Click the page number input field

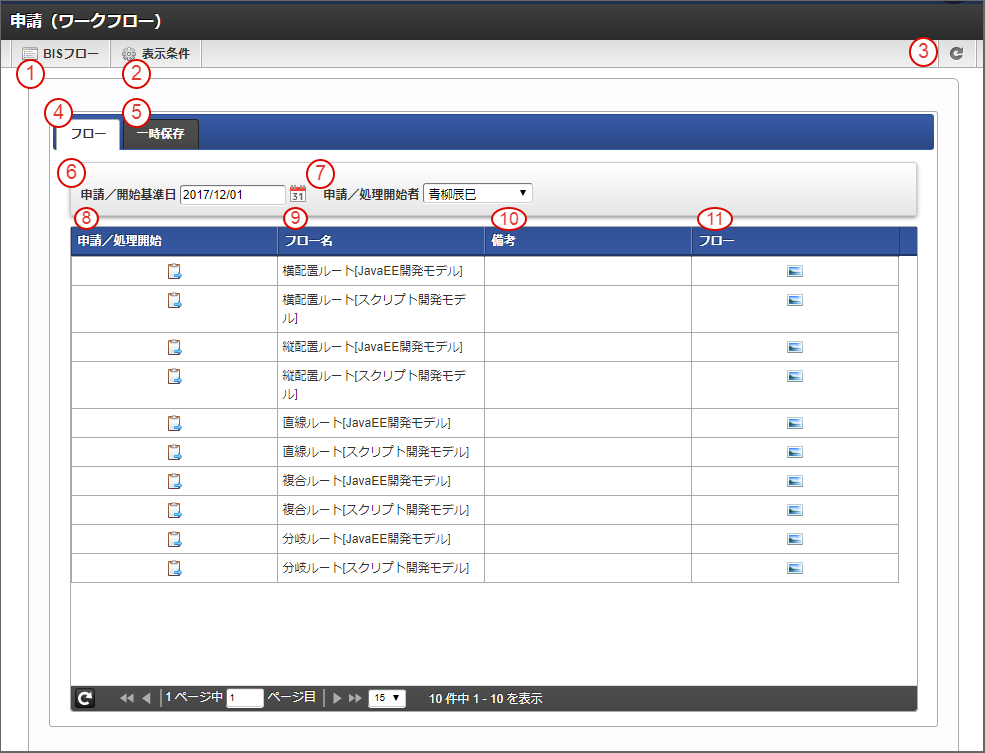click(x=244, y=698)
